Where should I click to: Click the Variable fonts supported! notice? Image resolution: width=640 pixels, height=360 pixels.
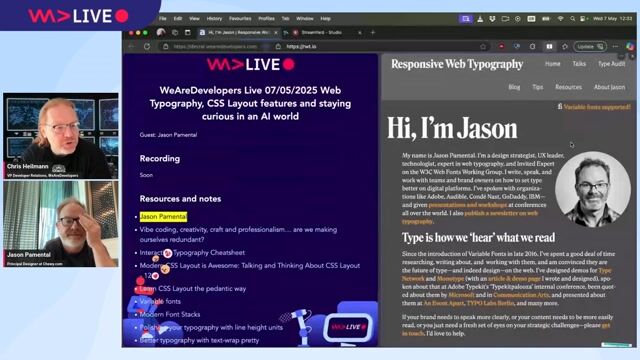point(594,107)
